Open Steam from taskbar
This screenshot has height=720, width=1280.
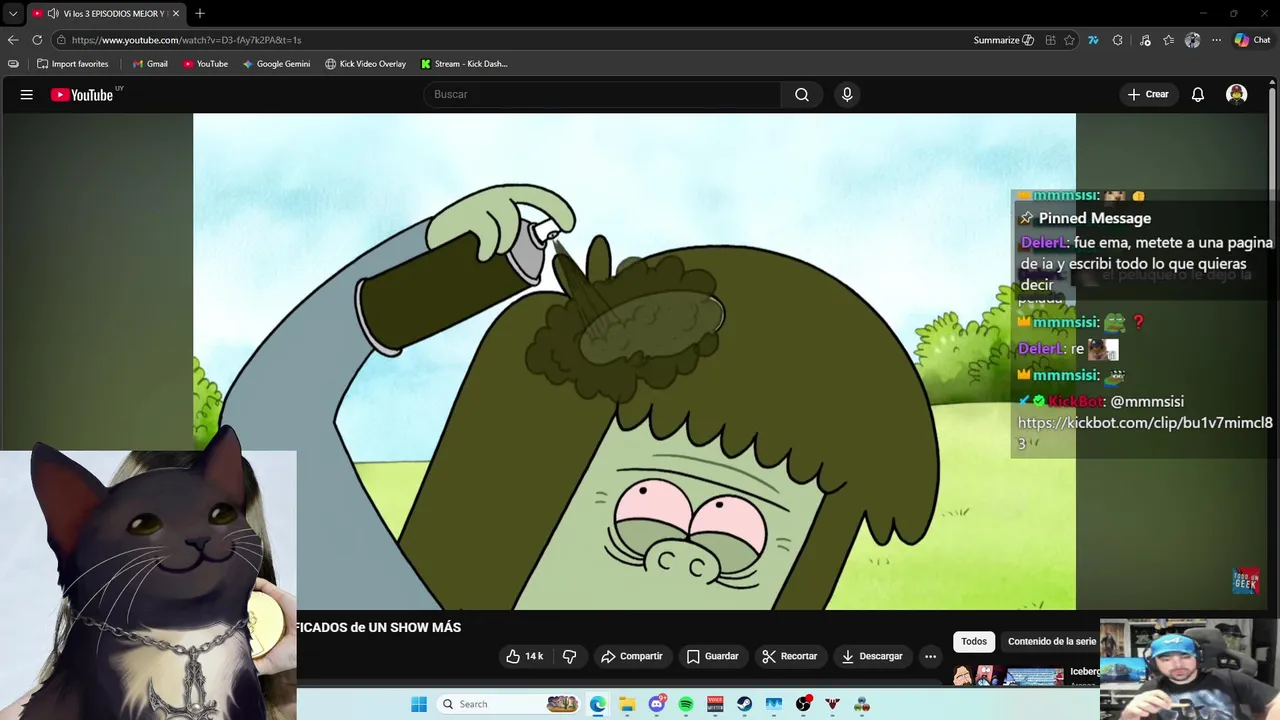point(745,704)
